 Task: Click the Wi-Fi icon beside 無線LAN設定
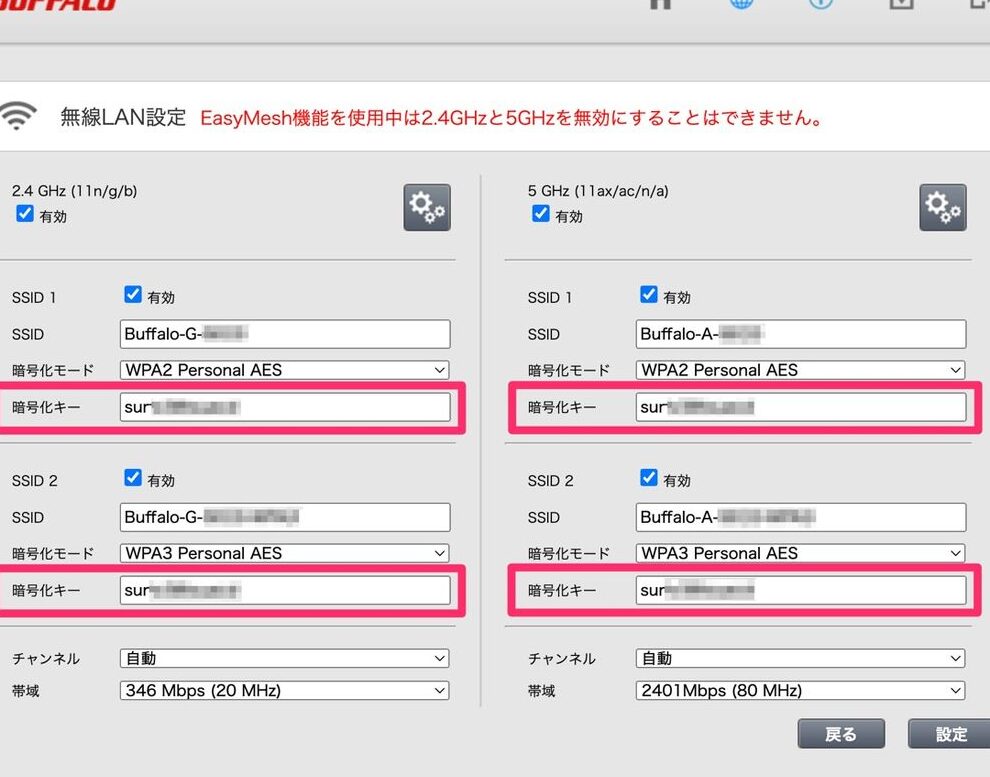click(x=18, y=118)
